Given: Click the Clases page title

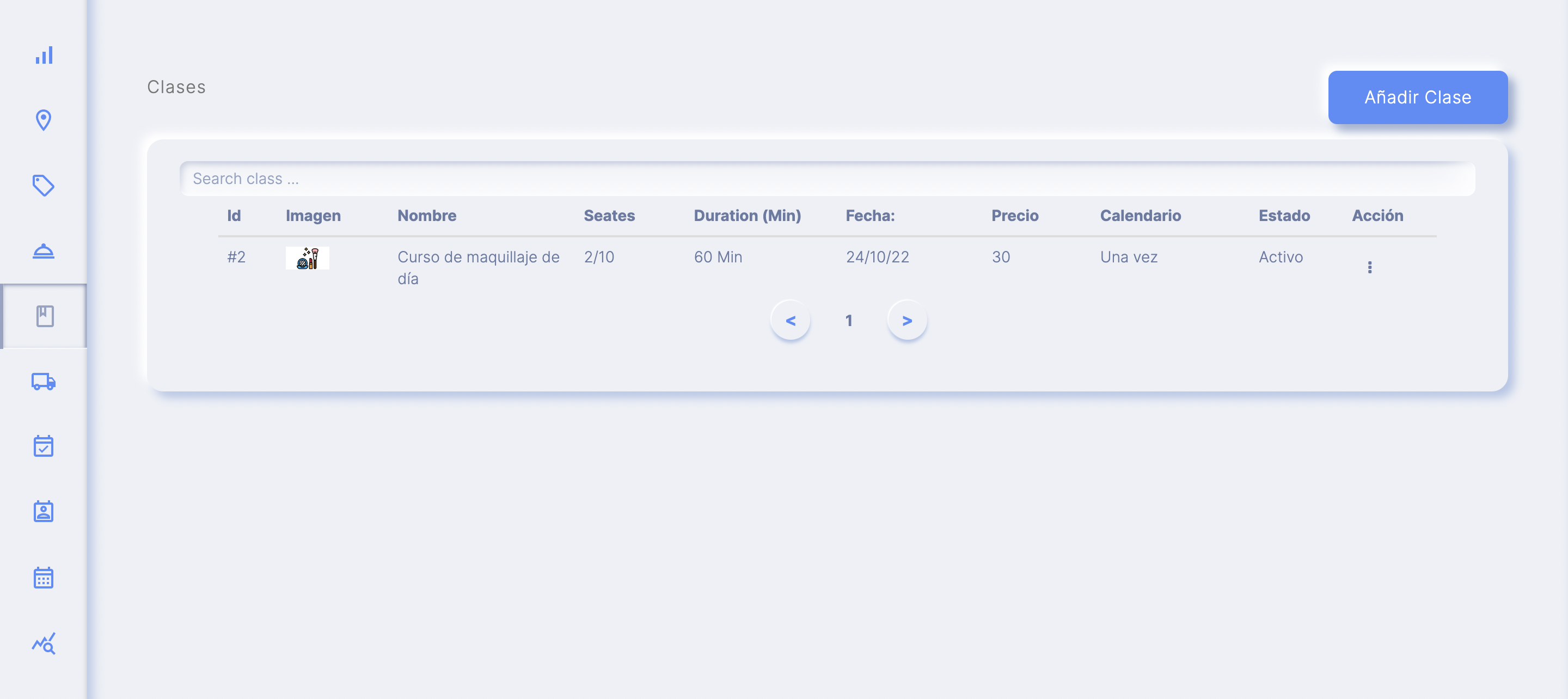Looking at the screenshot, I should (x=176, y=87).
